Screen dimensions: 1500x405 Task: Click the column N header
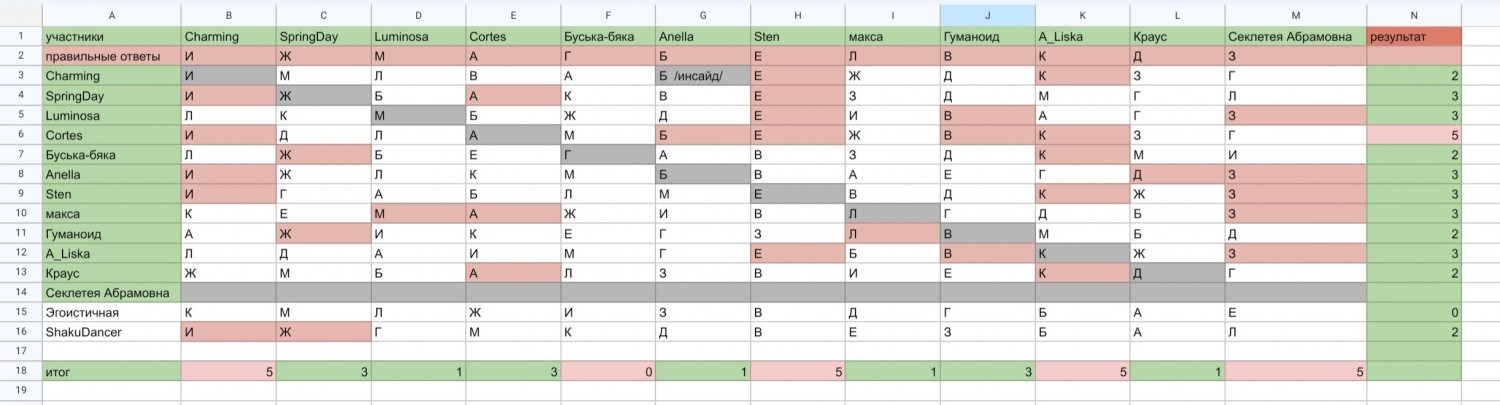pyautogui.click(x=1414, y=15)
